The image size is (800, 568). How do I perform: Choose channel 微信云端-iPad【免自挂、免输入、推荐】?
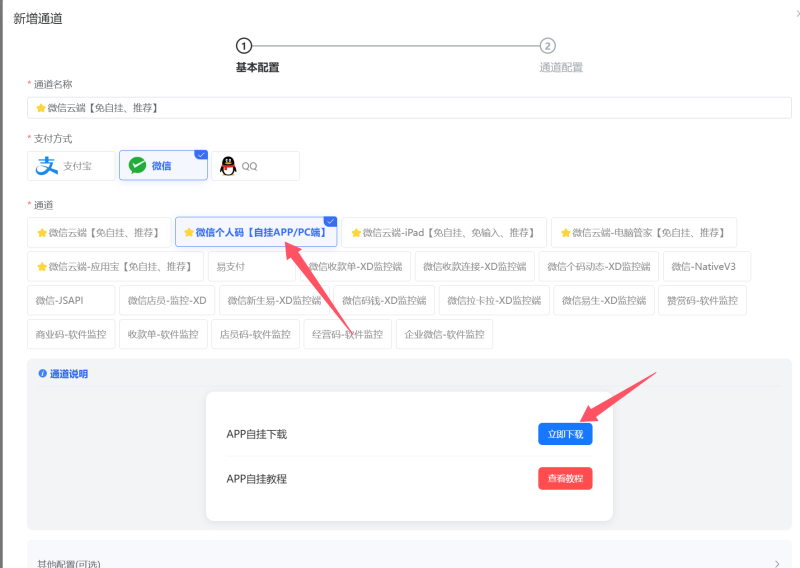444,232
